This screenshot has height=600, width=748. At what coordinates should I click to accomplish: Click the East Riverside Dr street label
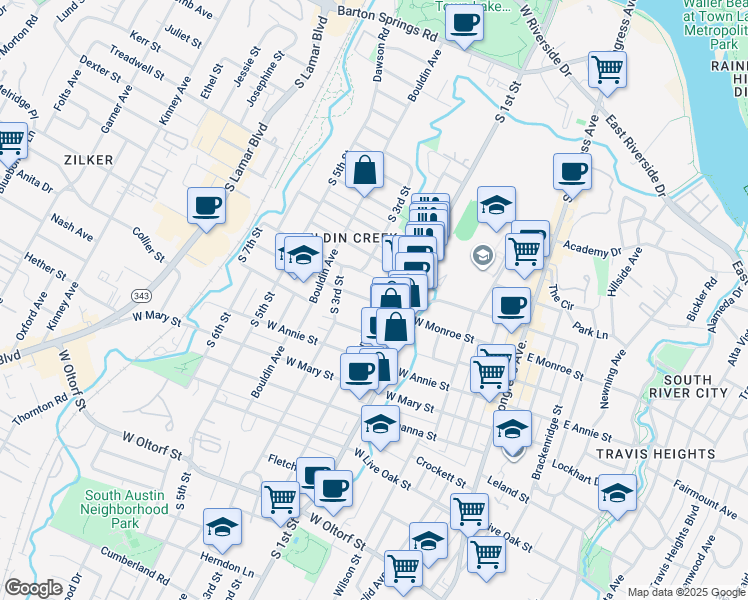(x=635, y=155)
